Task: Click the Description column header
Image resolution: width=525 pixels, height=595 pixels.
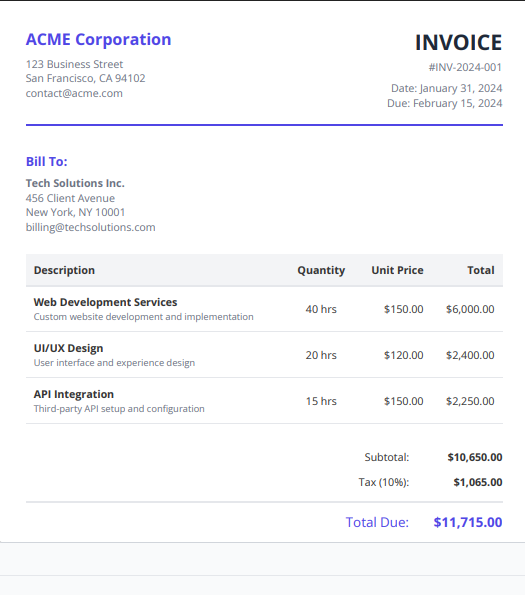Action: tap(64, 270)
